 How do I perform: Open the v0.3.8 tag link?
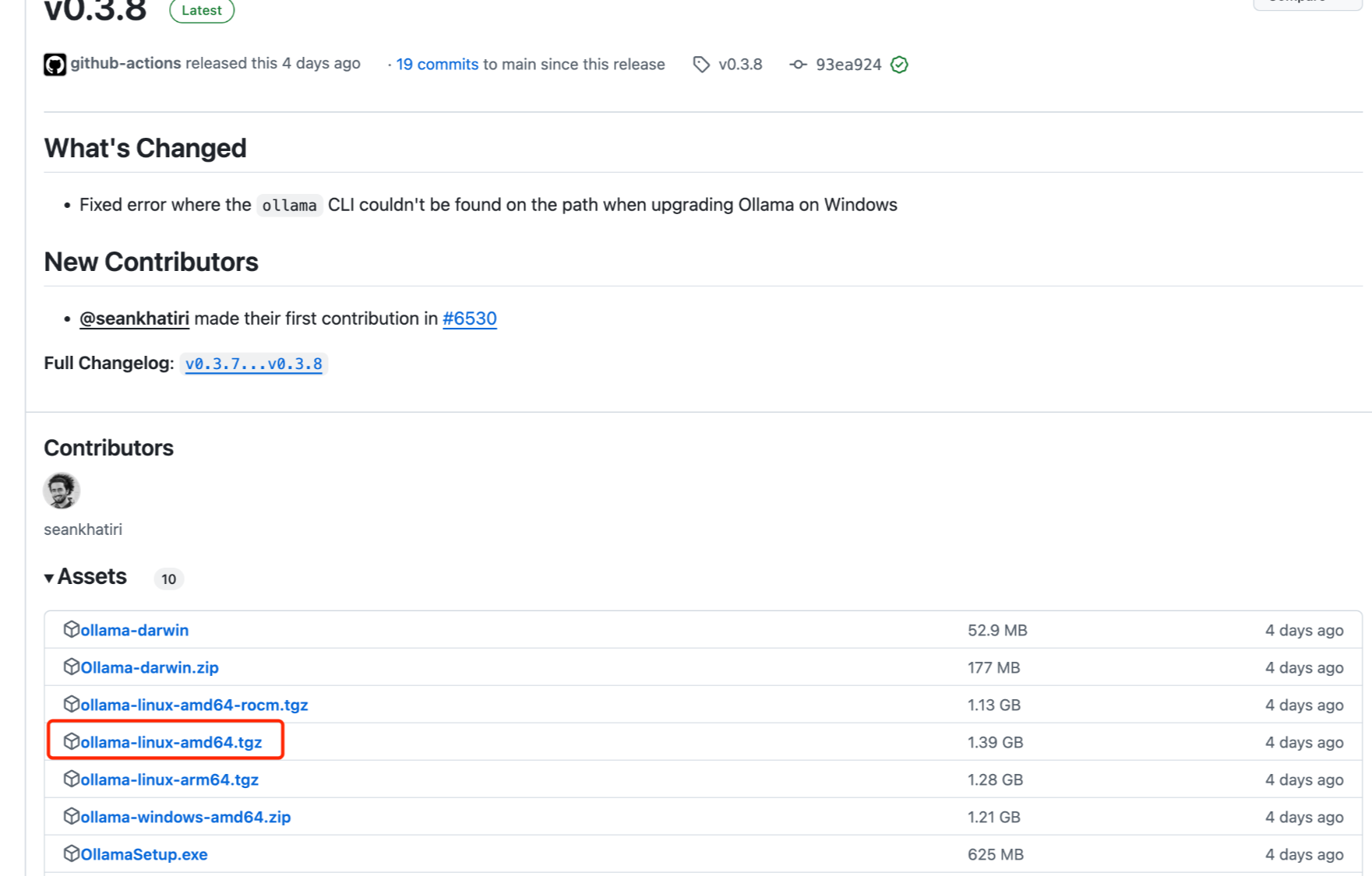tap(740, 65)
